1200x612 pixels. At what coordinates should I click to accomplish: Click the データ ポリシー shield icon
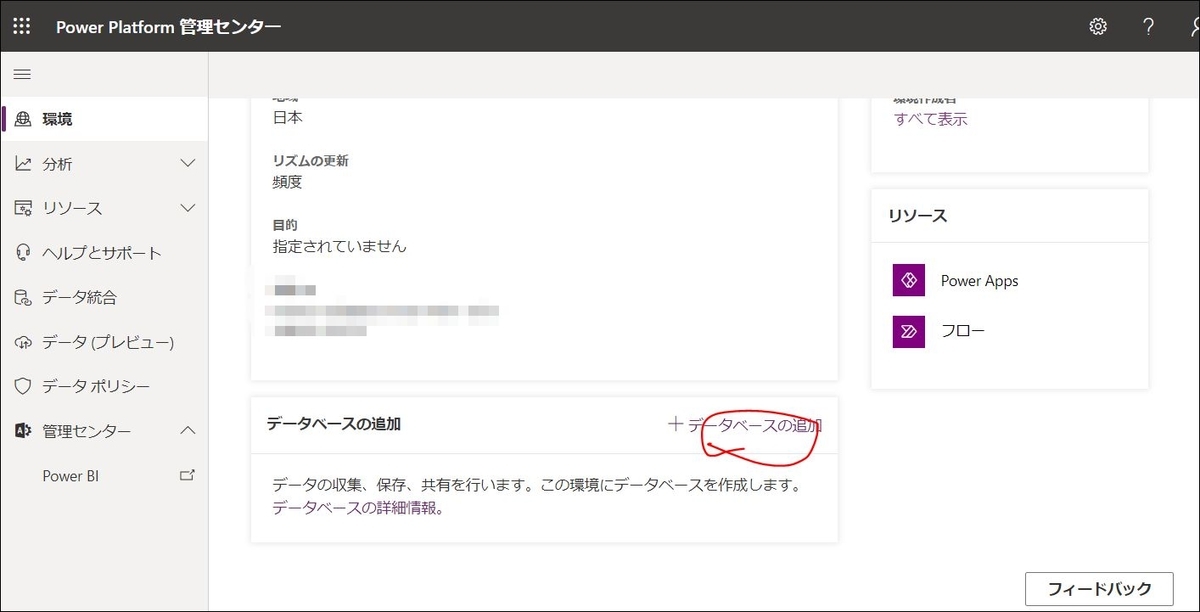point(23,386)
